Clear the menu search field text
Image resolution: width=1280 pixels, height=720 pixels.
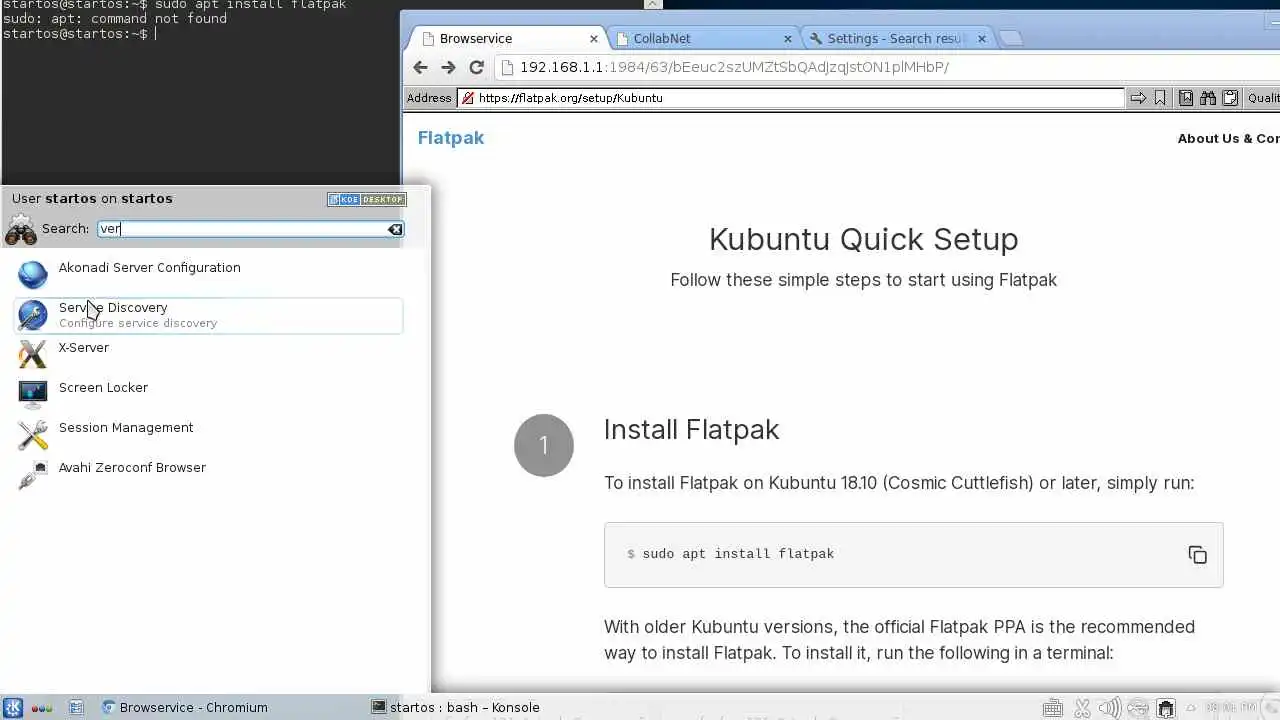pos(395,229)
